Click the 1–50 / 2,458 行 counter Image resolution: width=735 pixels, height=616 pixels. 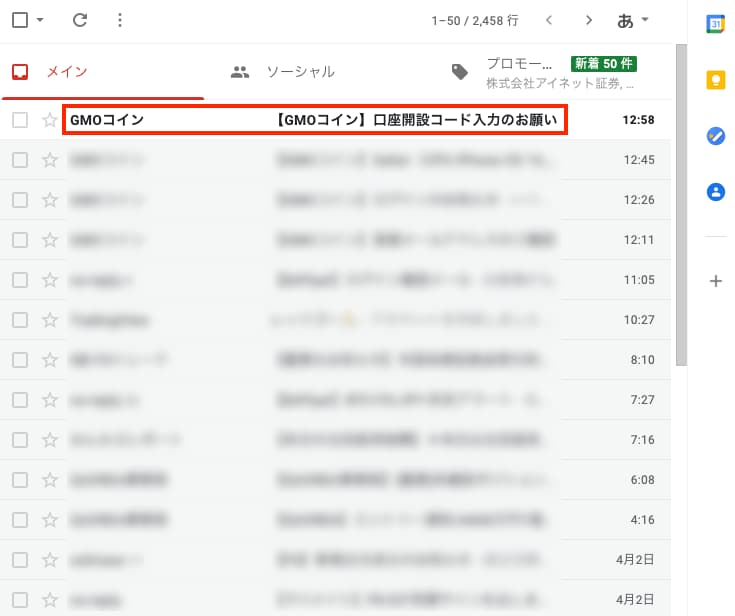pos(475,21)
